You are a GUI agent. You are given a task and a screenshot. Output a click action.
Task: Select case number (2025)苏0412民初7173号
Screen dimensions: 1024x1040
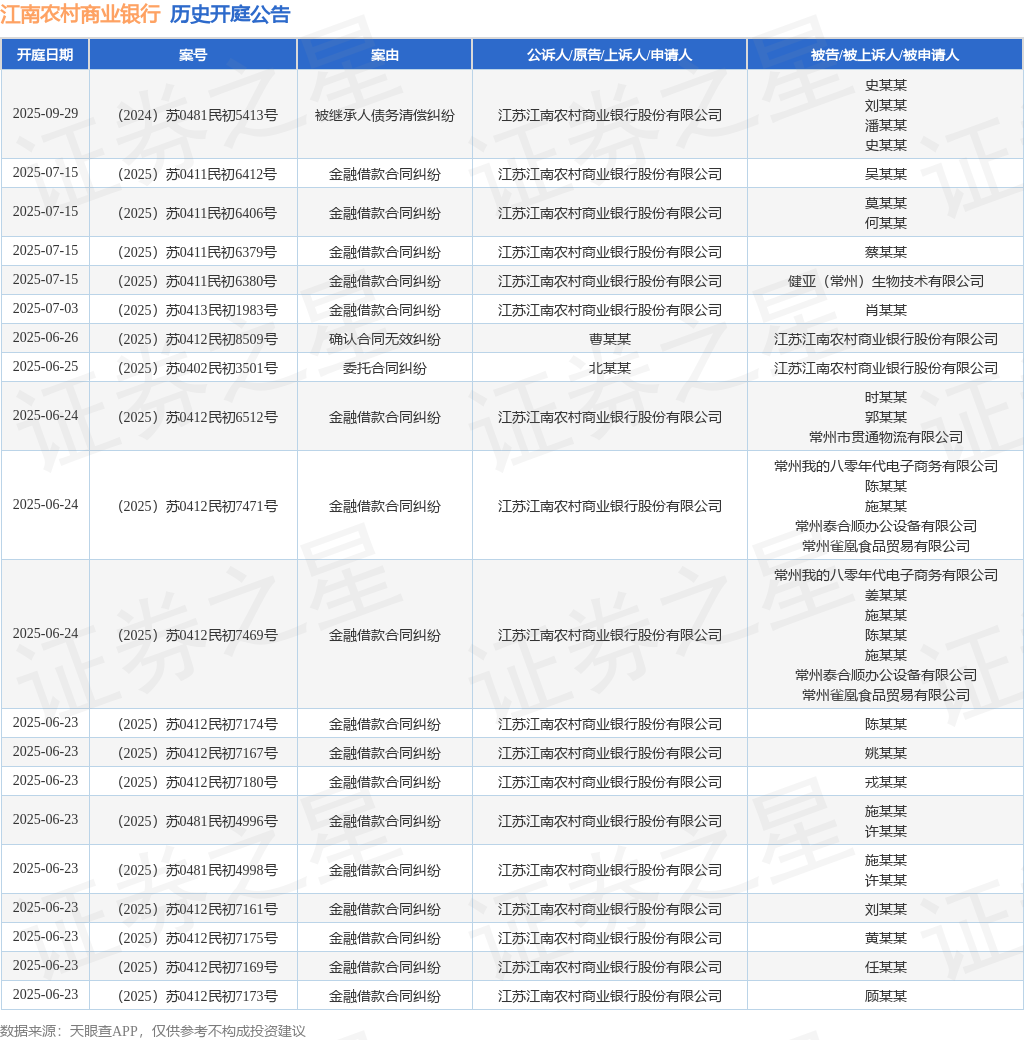(x=198, y=997)
